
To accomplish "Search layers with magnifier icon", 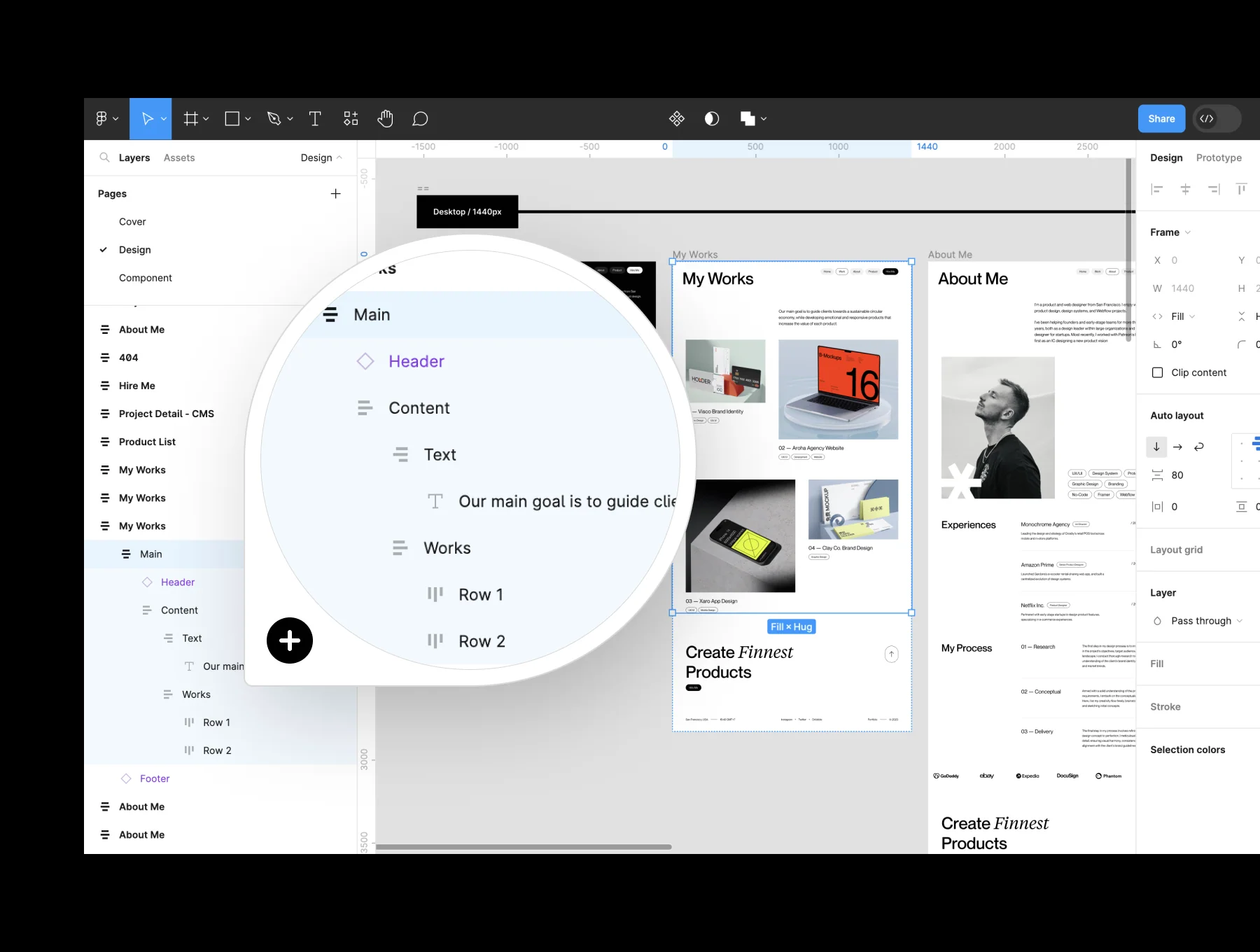I will (104, 157).
